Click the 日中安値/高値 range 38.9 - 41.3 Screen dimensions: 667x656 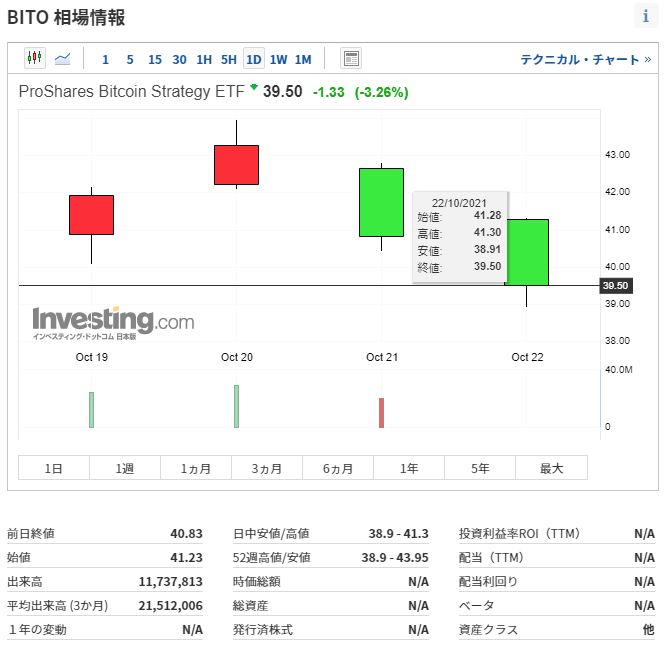[x=399, y=533]
